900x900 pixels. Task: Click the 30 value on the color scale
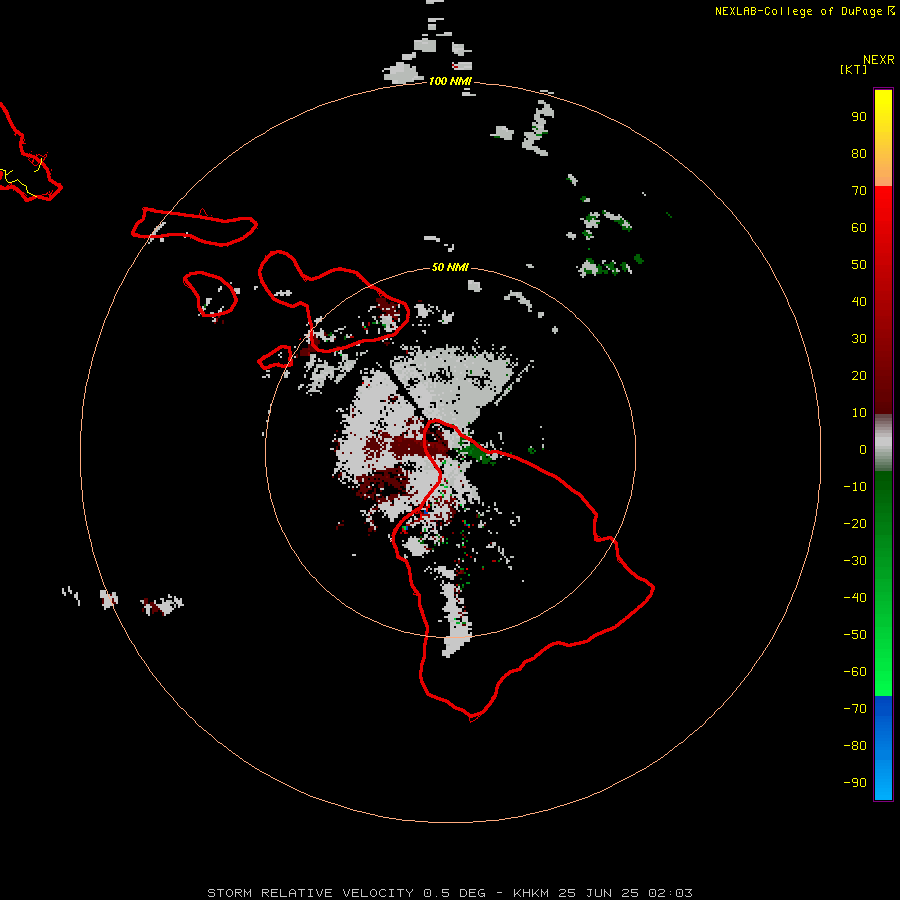(859, 339)
